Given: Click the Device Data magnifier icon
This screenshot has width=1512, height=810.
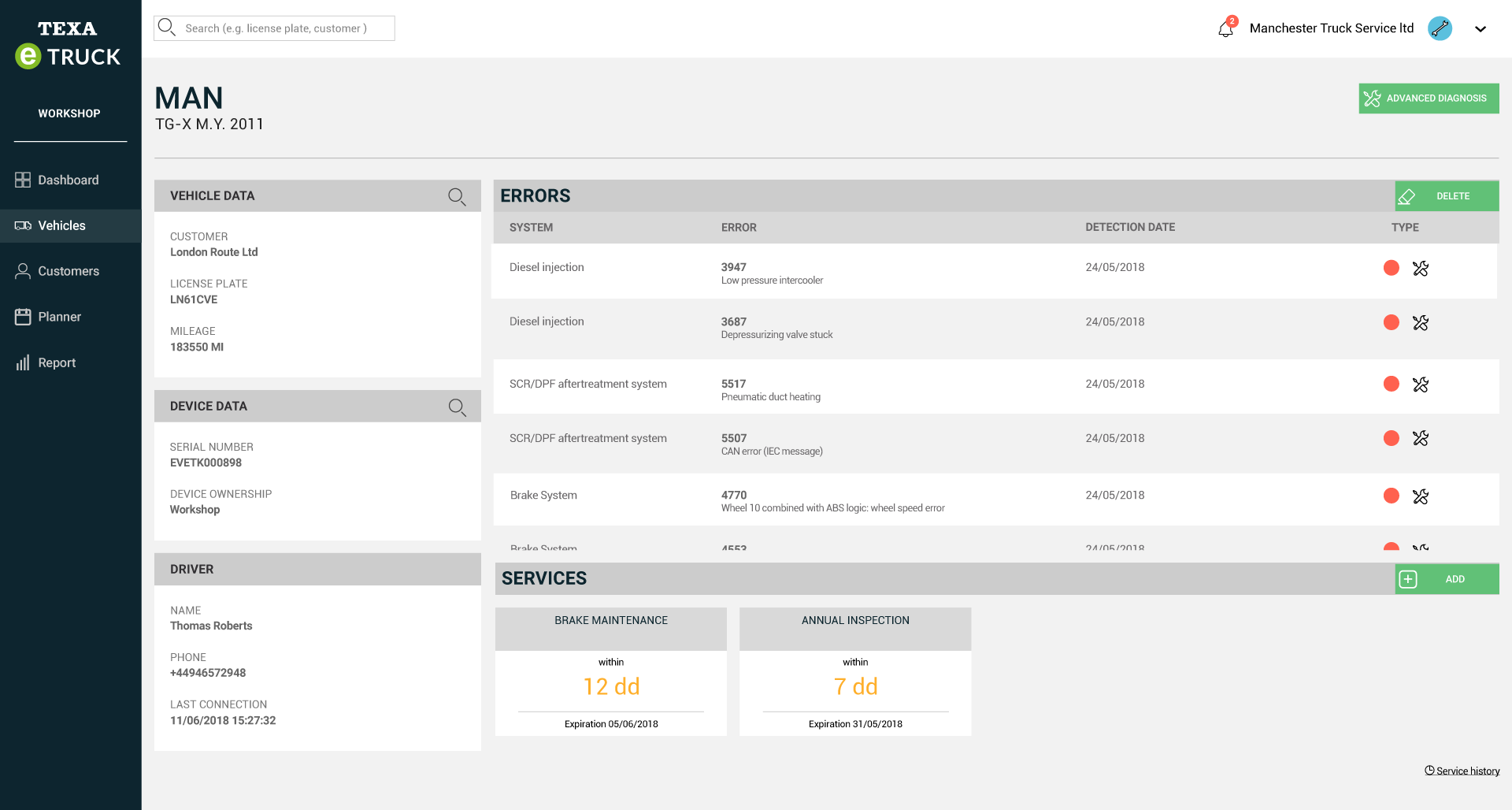Looking at the screenshot, I should (x=457, y=407).
